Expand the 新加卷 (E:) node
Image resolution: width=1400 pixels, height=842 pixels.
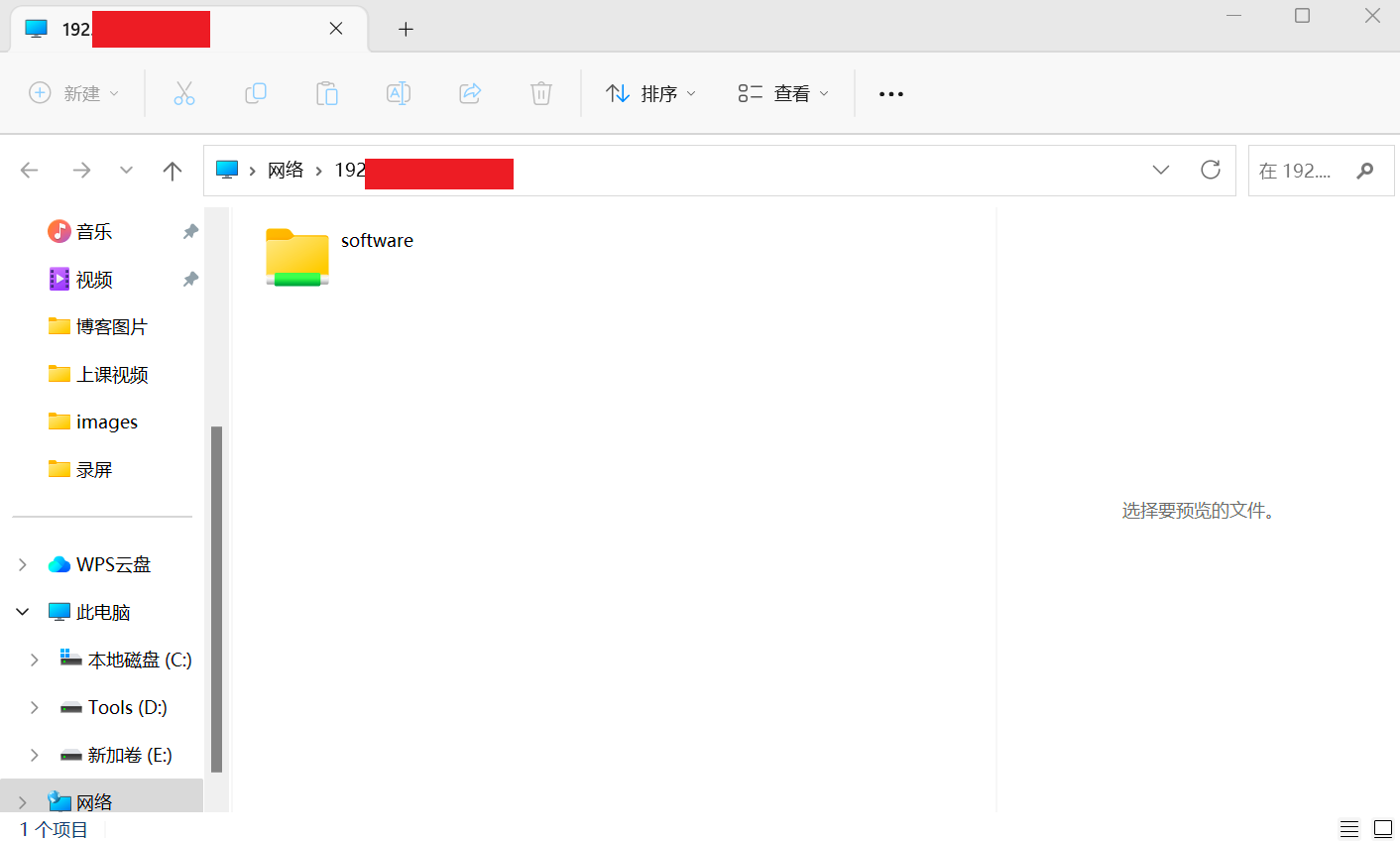point(34,755)
